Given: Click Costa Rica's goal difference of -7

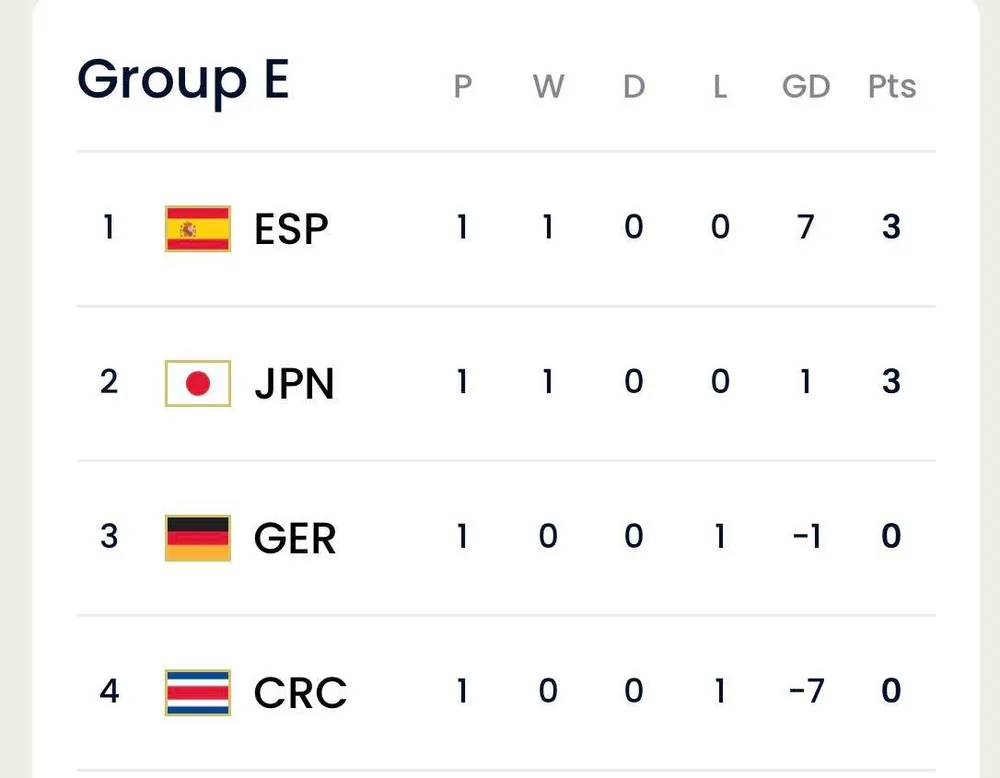Looking at the screenshot, I should click(805, 691).
